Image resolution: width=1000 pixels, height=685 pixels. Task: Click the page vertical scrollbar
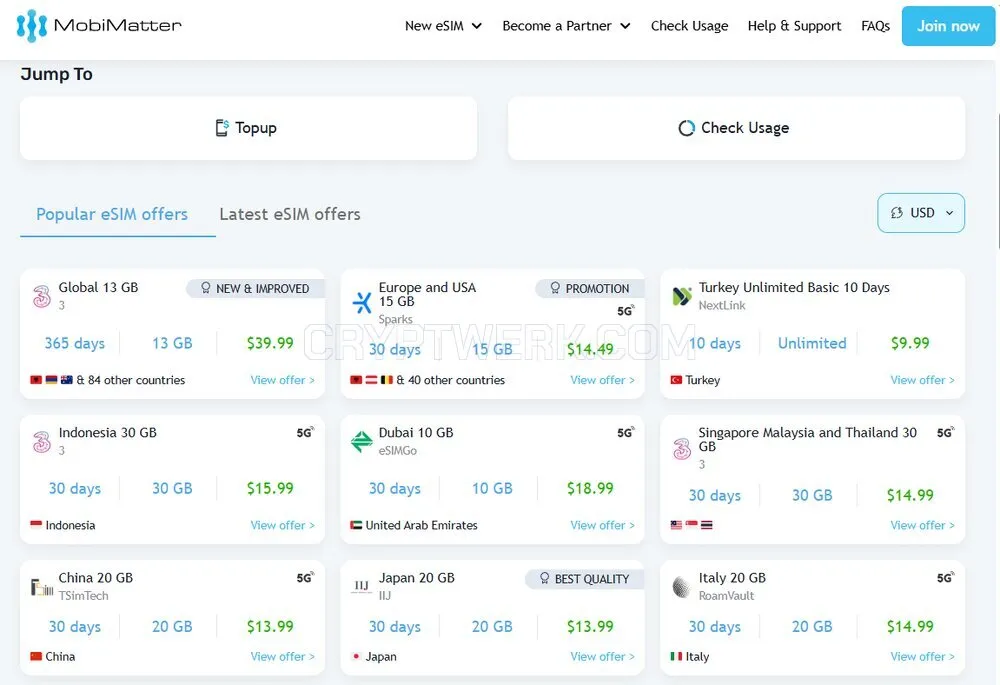pyautogui.click(x=997, y=182)
